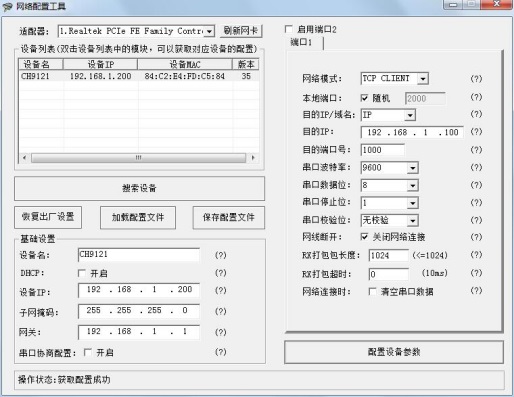
Task: Click the 目的IP 192.168.1.100 field
Action: [412, 132]
